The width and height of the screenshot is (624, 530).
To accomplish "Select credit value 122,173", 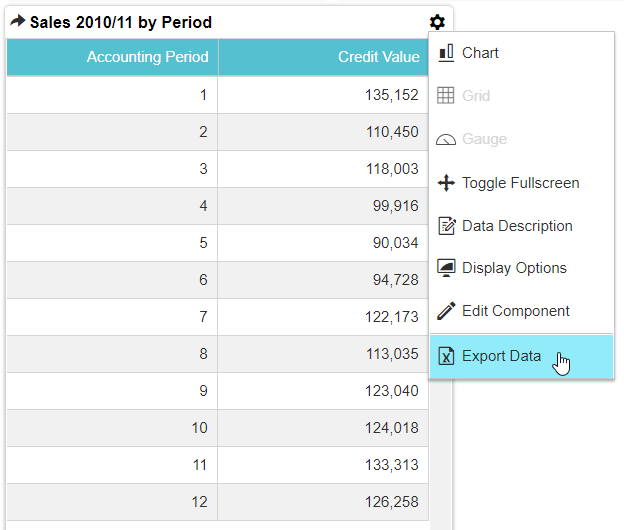I will [x=392, y=317].
